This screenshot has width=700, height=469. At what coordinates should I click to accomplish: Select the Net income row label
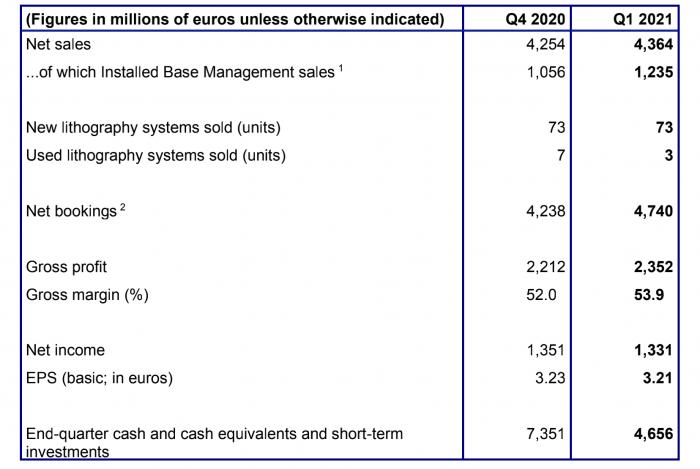click(x=66, y=350)
